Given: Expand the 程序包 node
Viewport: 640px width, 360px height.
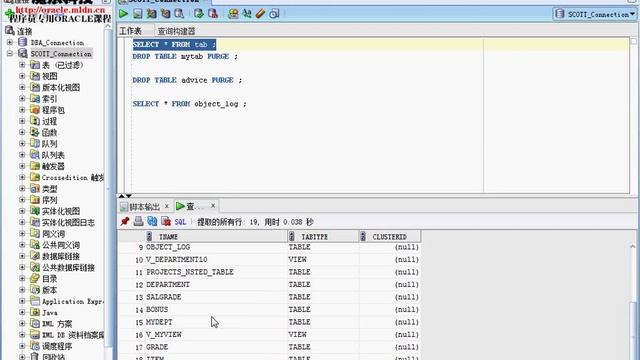Looking at the screenshot, I should point(22,110).
